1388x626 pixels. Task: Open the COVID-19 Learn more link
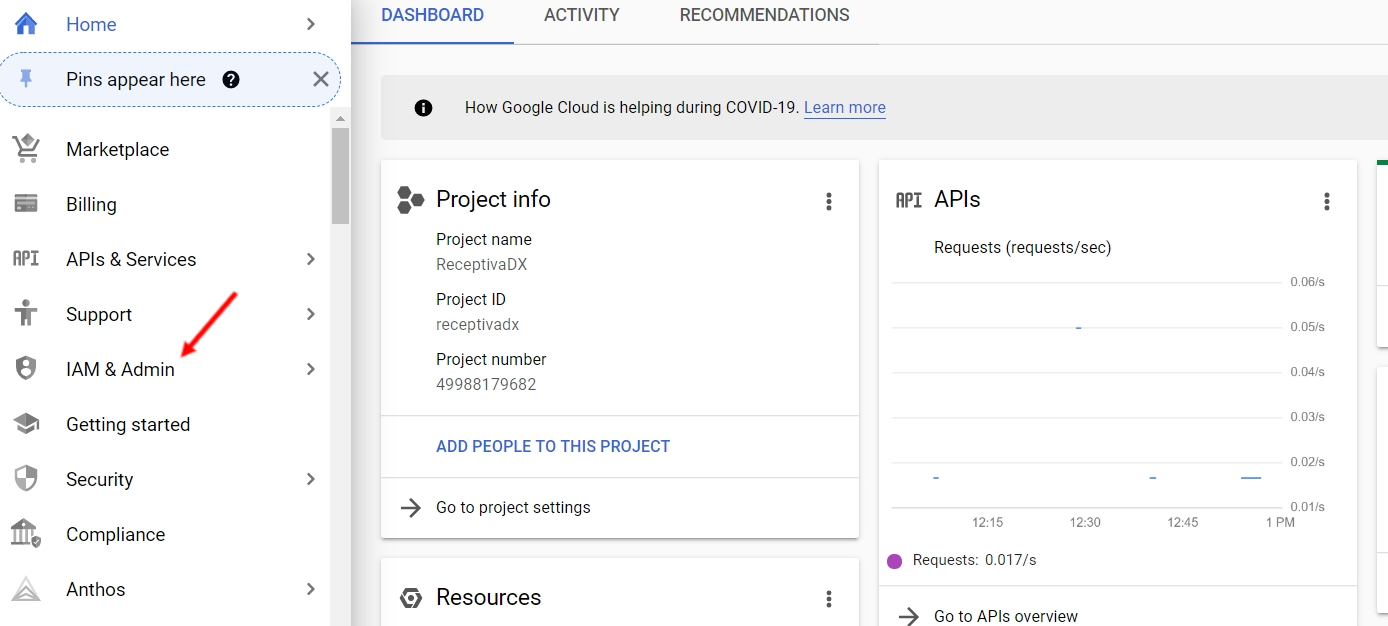pyautogui.click(x=844, y=108)
